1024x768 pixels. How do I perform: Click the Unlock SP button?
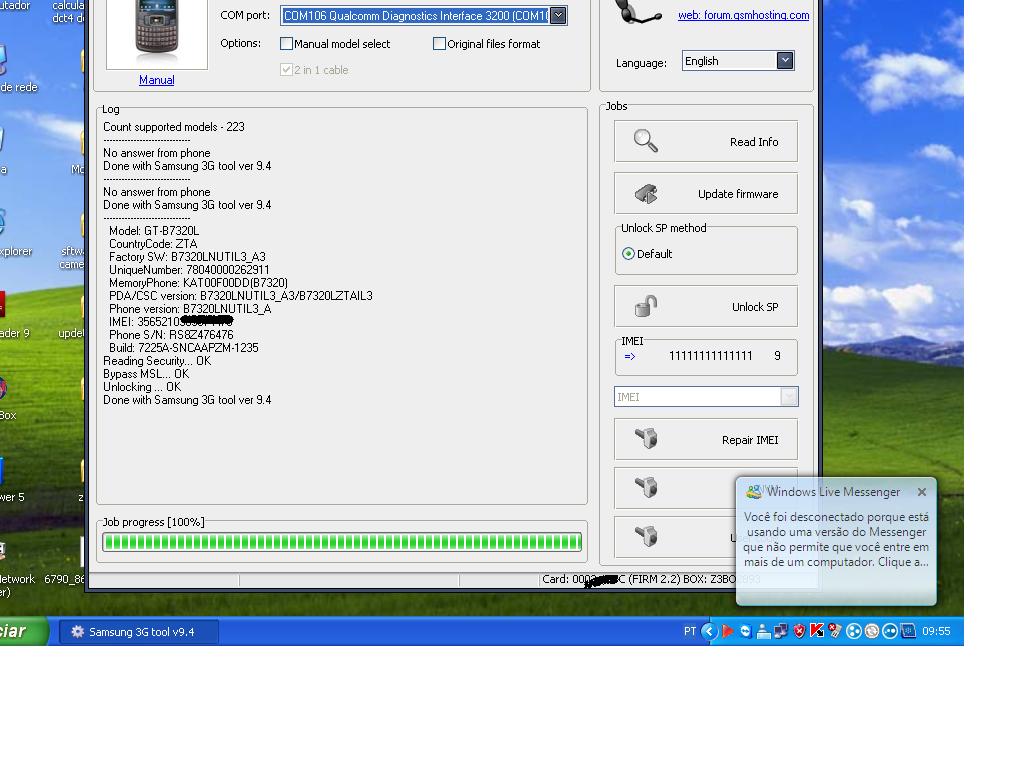705,306
